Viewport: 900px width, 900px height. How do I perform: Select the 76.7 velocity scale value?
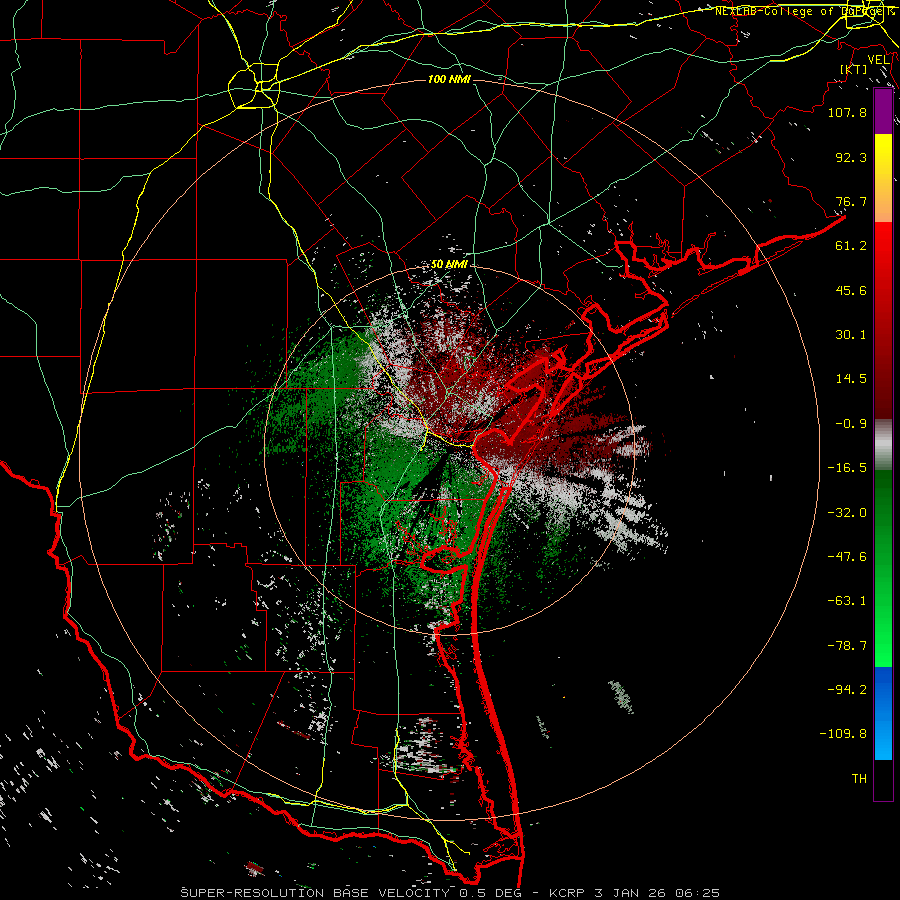851,201
